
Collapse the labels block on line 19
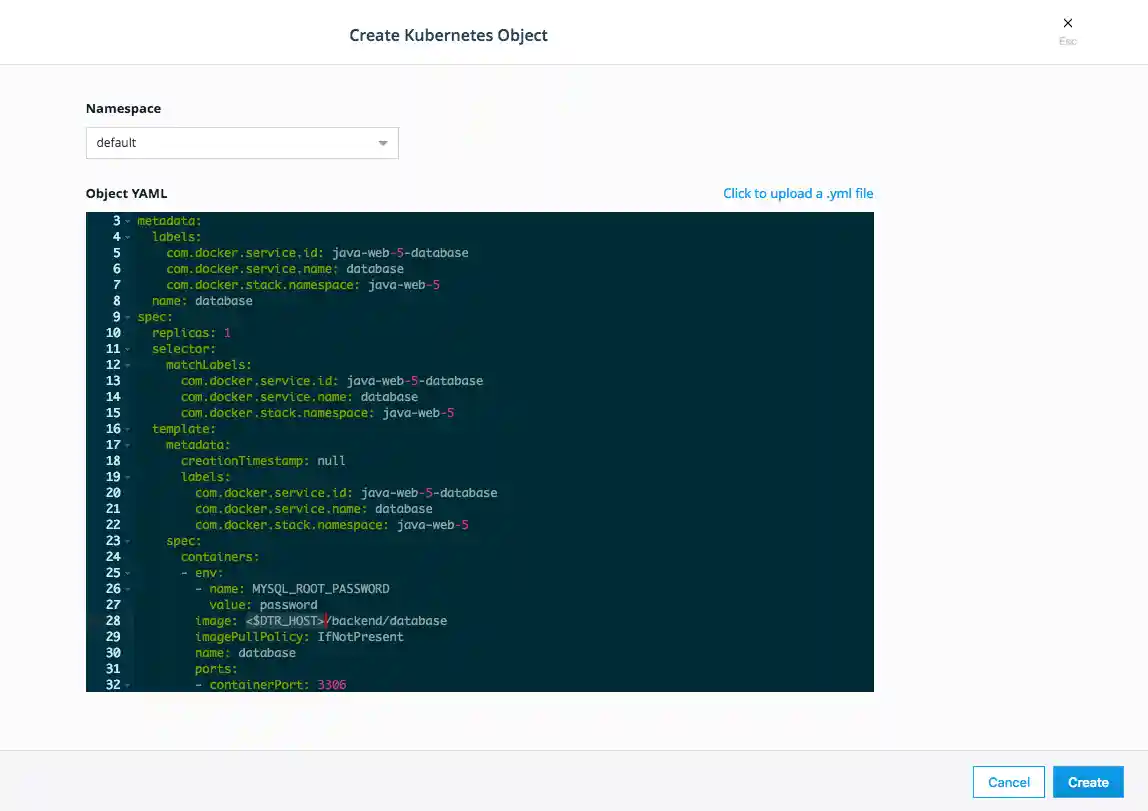(x=128, y=477)
